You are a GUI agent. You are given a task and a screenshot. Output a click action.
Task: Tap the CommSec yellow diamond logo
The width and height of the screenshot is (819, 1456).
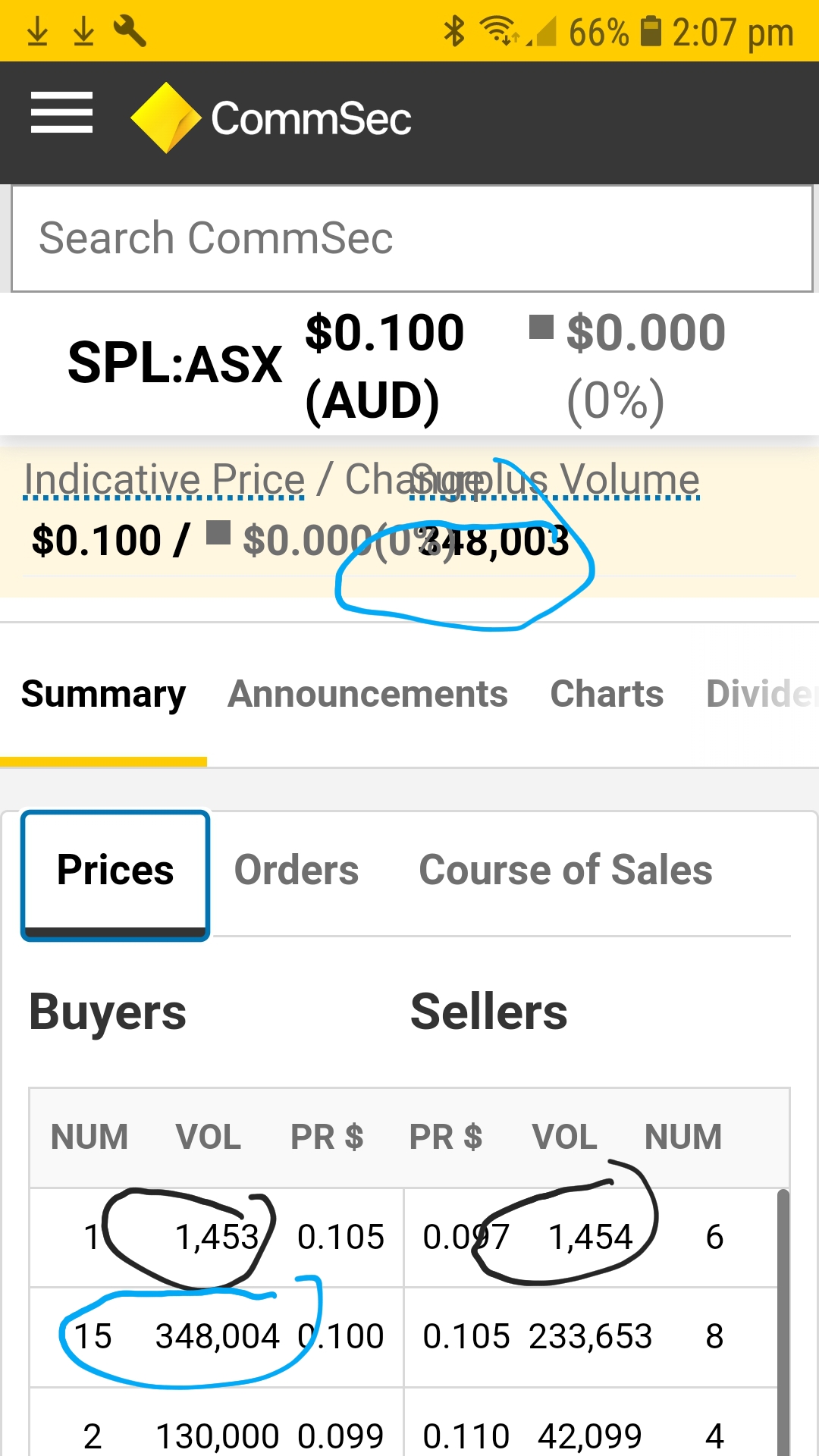coord(165,118)
